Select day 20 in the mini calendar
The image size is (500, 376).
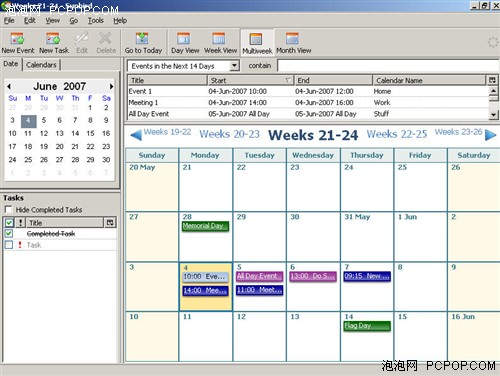point(59,147)
